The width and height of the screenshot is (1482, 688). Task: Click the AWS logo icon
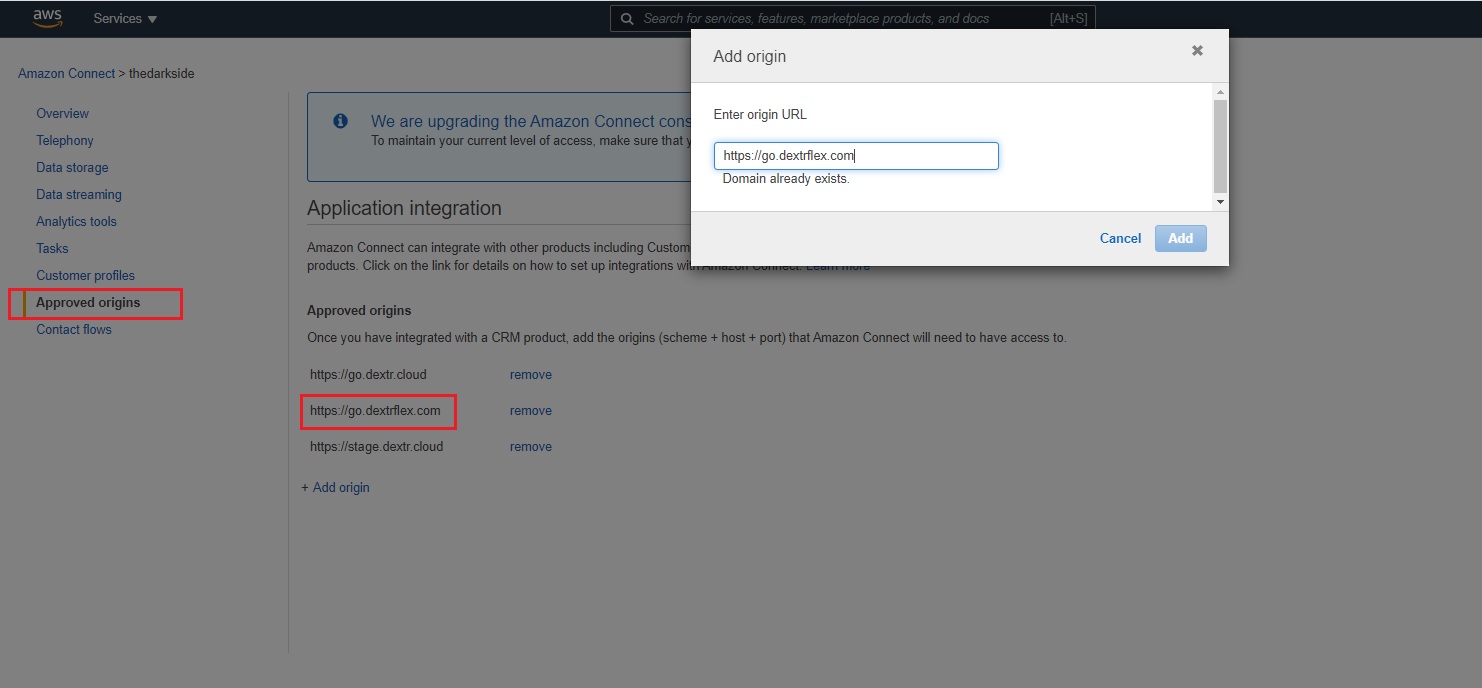tap(47, 18)
